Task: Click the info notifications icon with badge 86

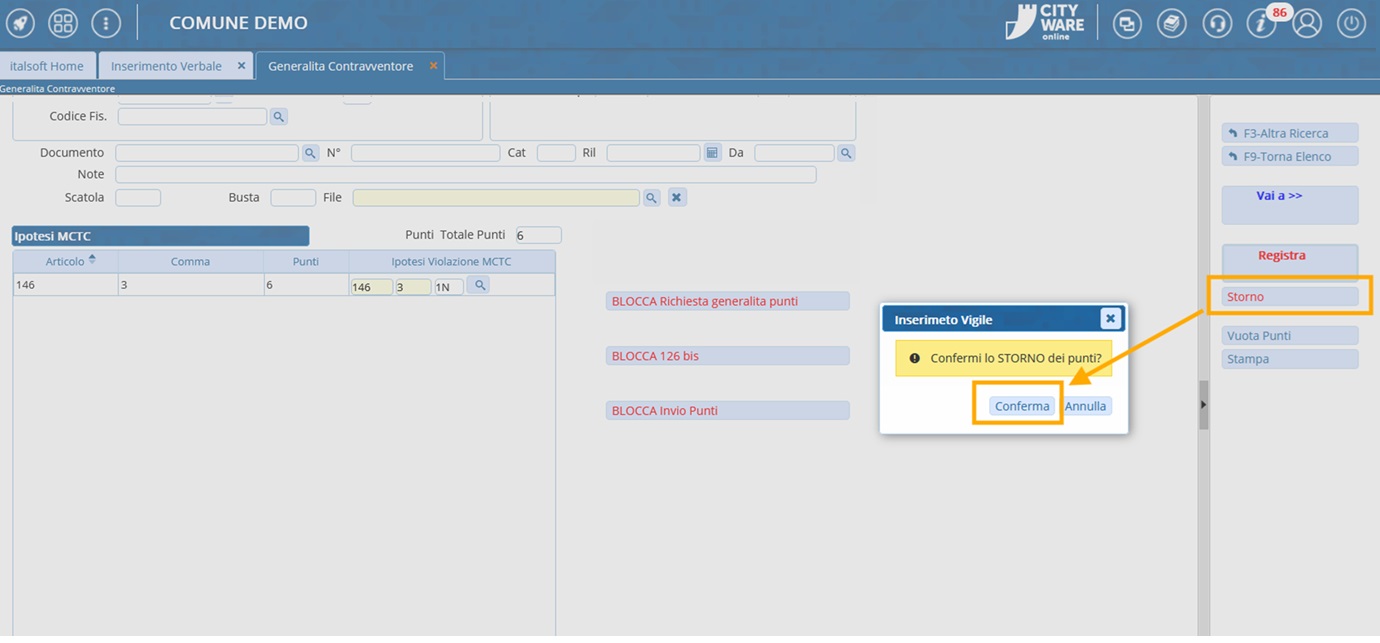Action: coord(1262,23)
